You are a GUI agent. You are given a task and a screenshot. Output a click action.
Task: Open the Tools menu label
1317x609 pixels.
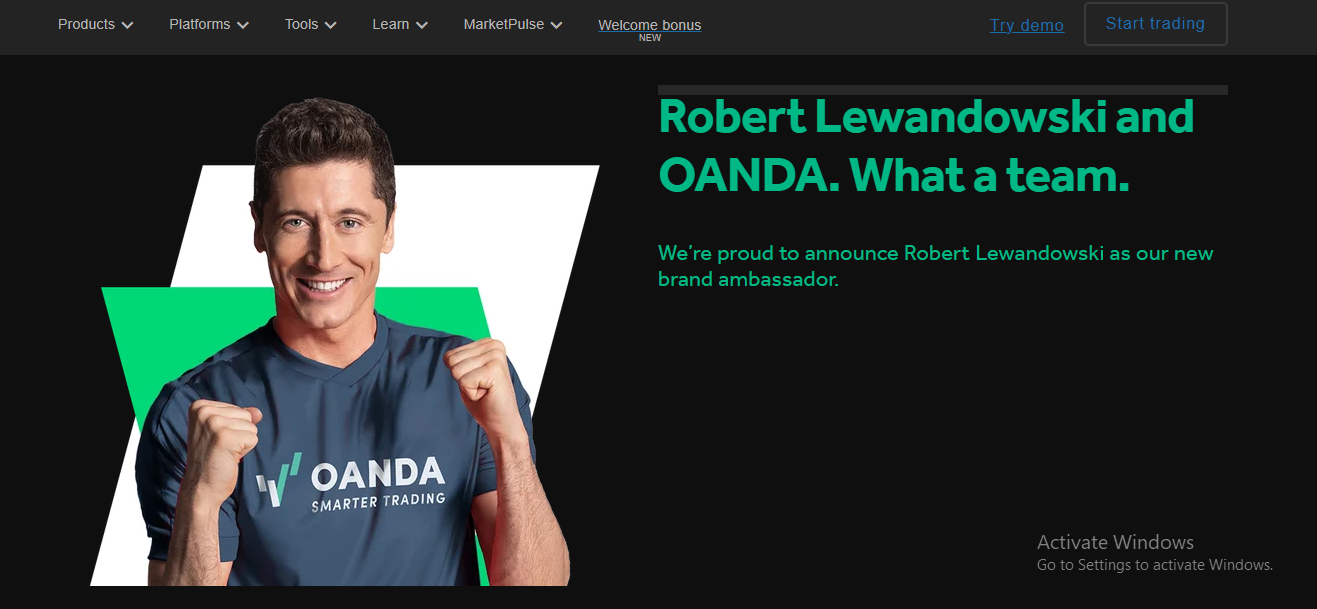301,24
